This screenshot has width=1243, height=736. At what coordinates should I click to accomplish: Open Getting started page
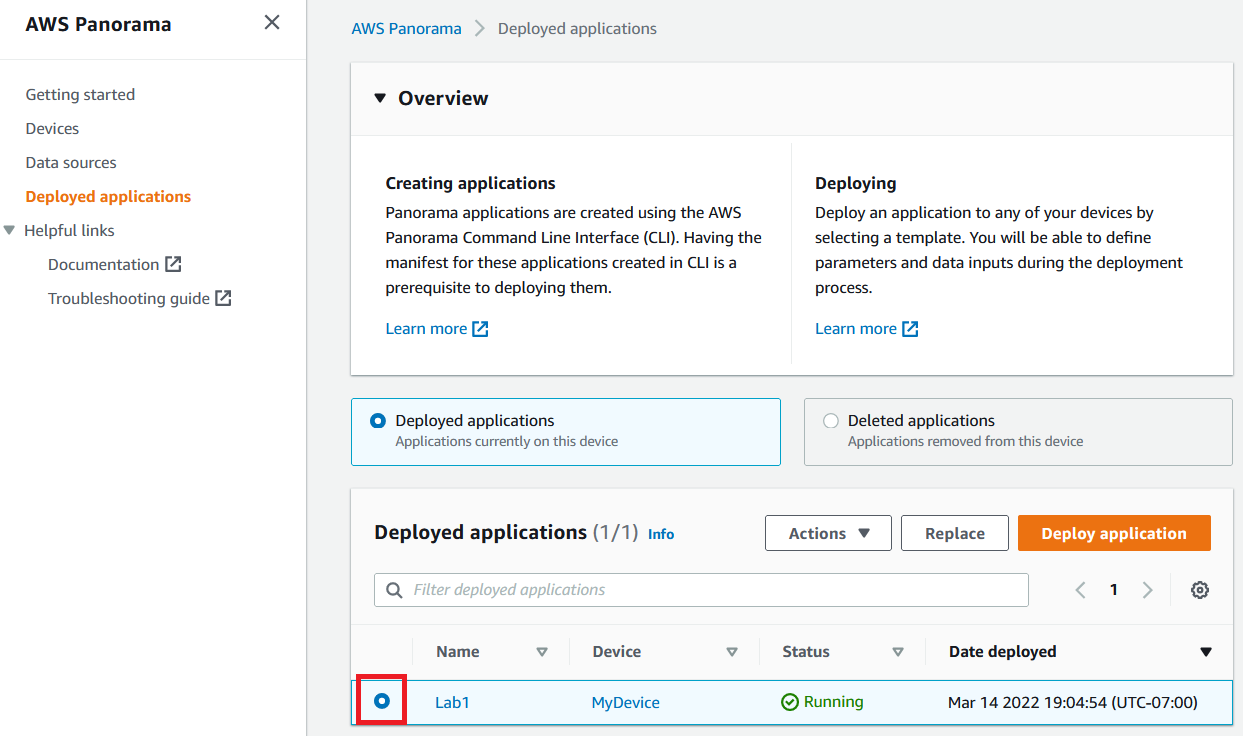pyautogui.click(x=80, y=94)
